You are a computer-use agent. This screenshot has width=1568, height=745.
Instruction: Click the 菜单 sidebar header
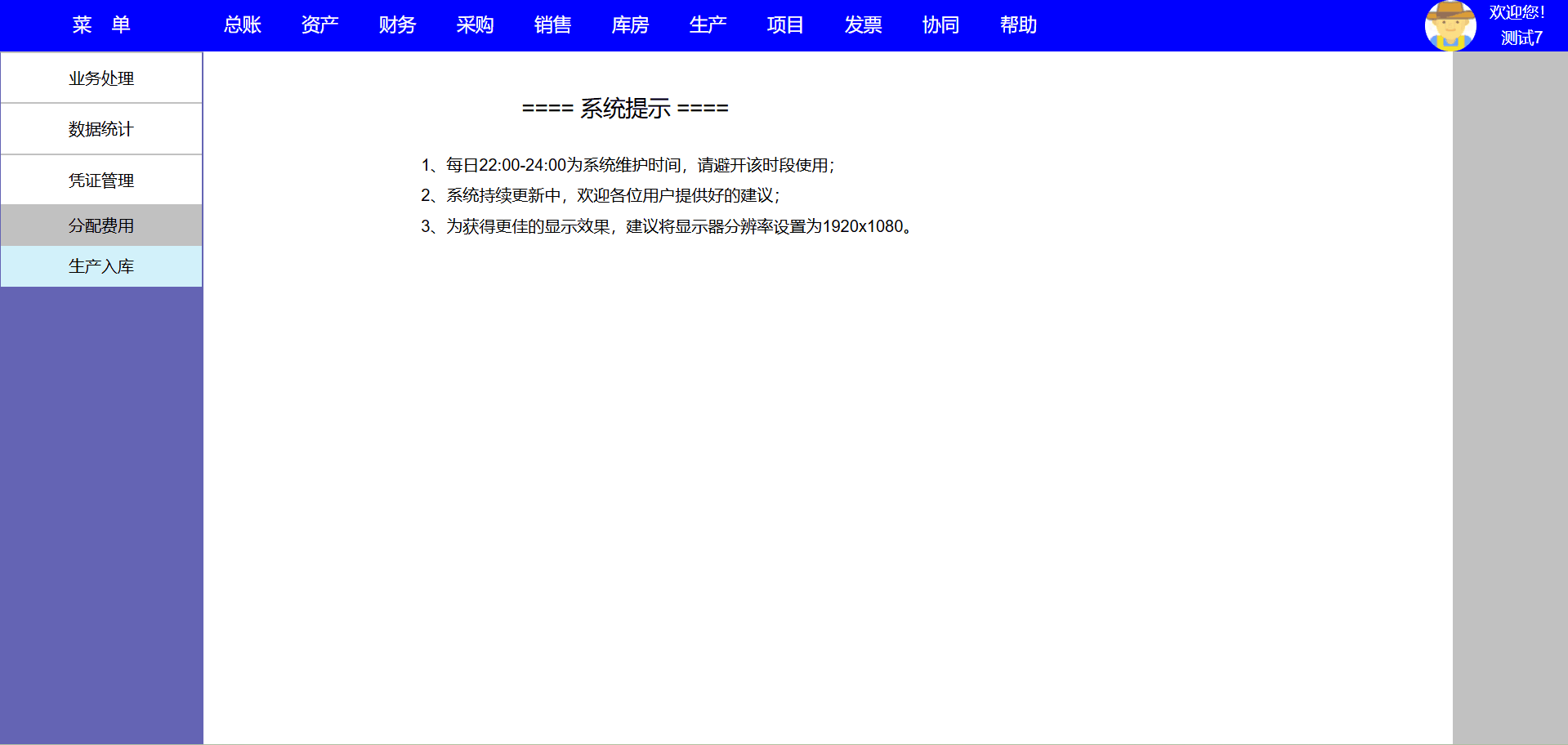(101, 25)
